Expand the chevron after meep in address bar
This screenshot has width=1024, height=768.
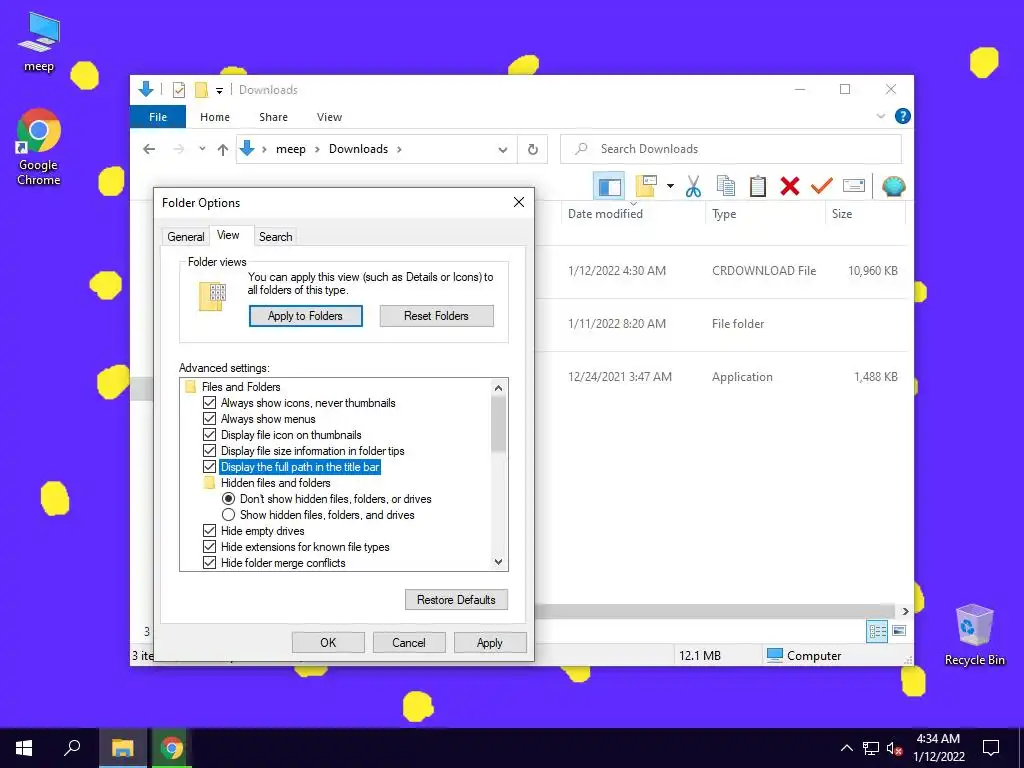[317, 150]
